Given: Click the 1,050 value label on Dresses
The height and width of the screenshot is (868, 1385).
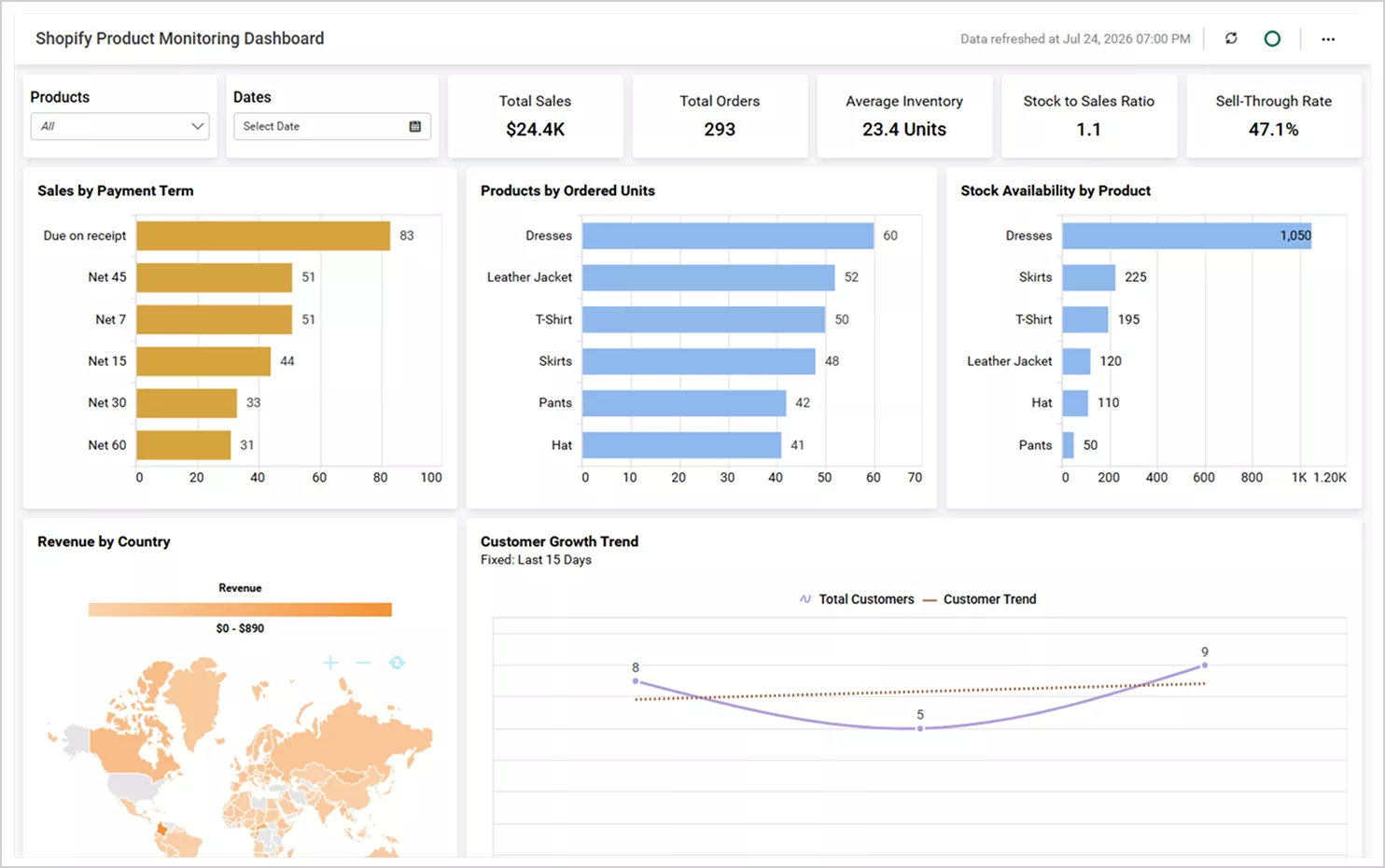Looking at the screenshot, I should tap(1295, 235).
